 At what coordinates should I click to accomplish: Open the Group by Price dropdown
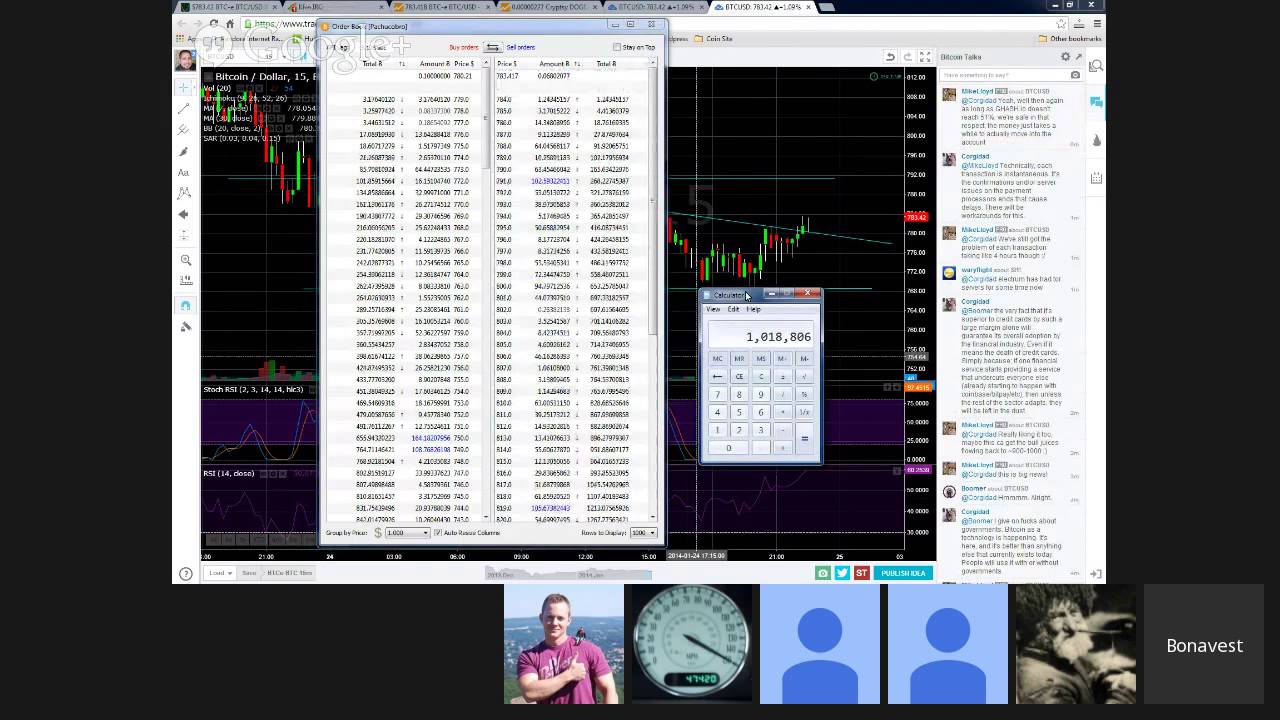[407, 533]
